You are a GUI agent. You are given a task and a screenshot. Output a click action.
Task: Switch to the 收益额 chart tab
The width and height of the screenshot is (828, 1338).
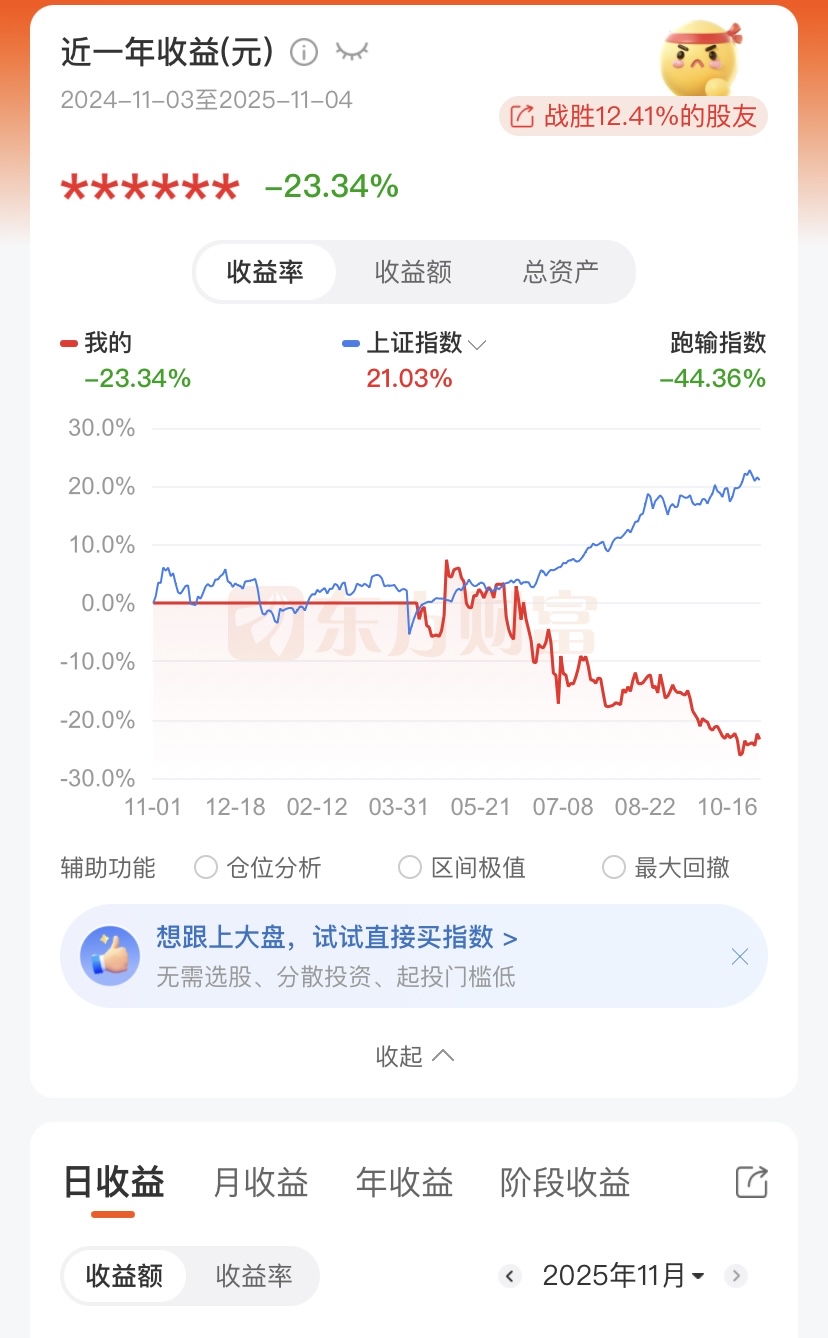413,272
